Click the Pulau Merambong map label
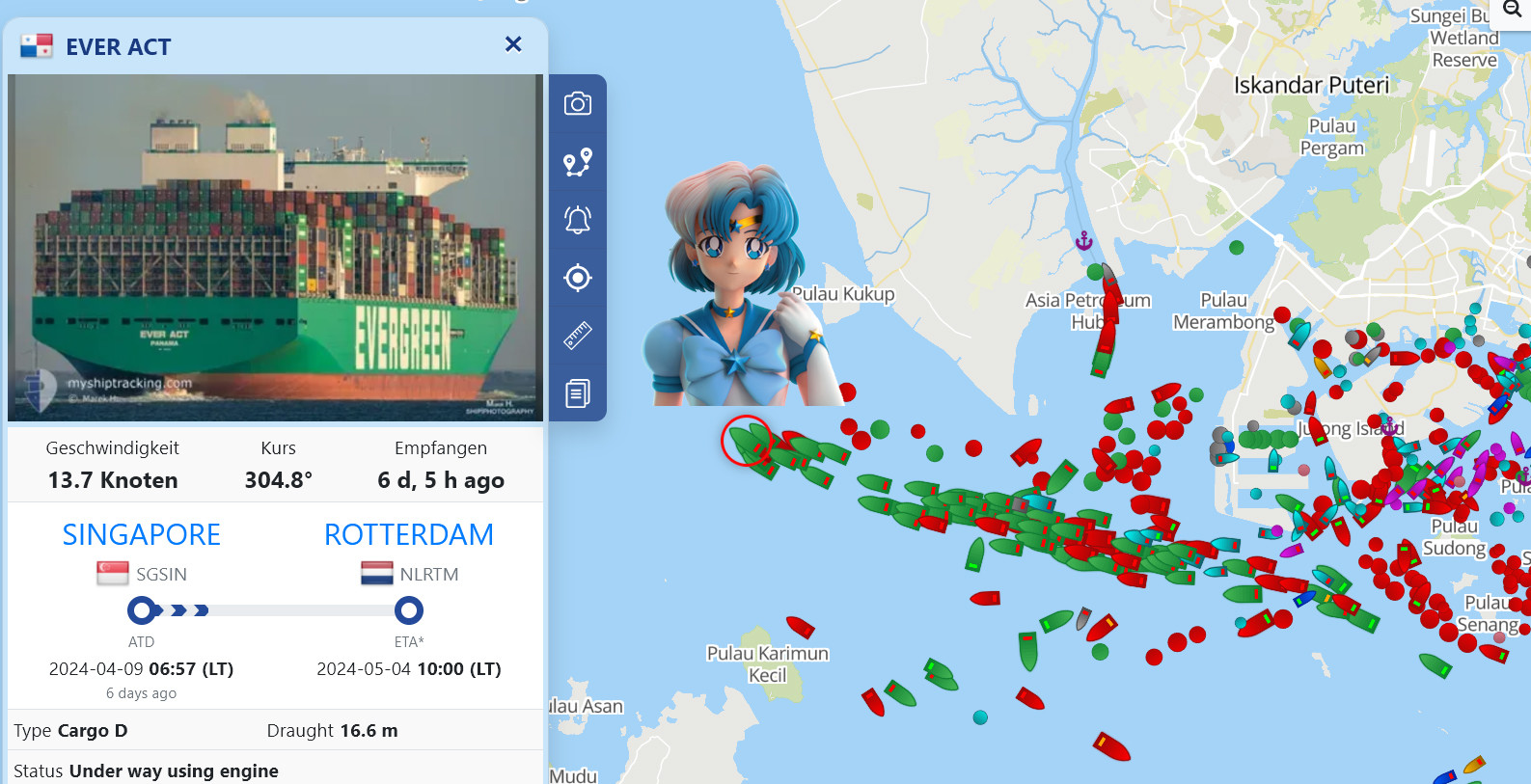Image resolution: width=1531 pixels, height=784 pixels. click(1224, 311)
